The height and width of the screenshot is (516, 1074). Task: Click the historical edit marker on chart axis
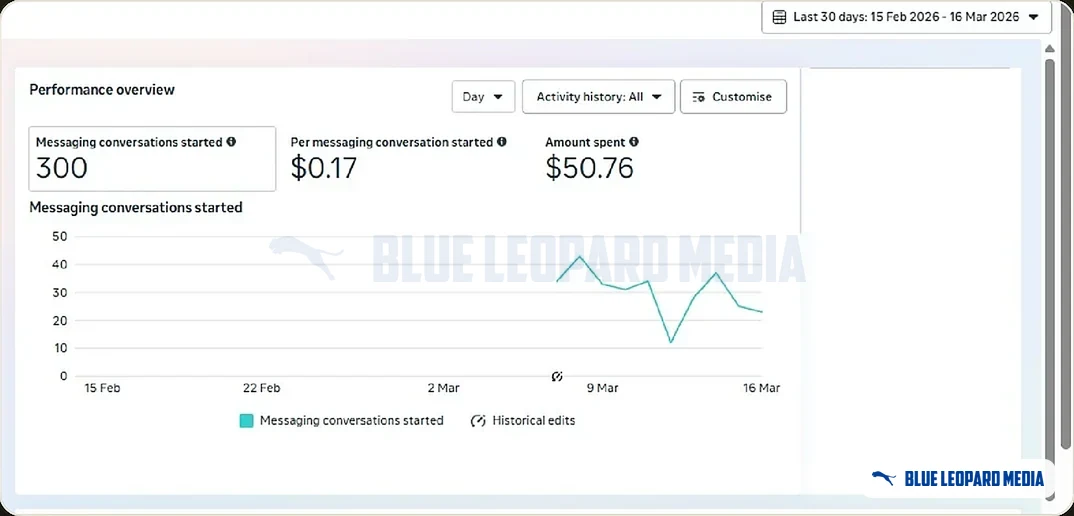557,376
